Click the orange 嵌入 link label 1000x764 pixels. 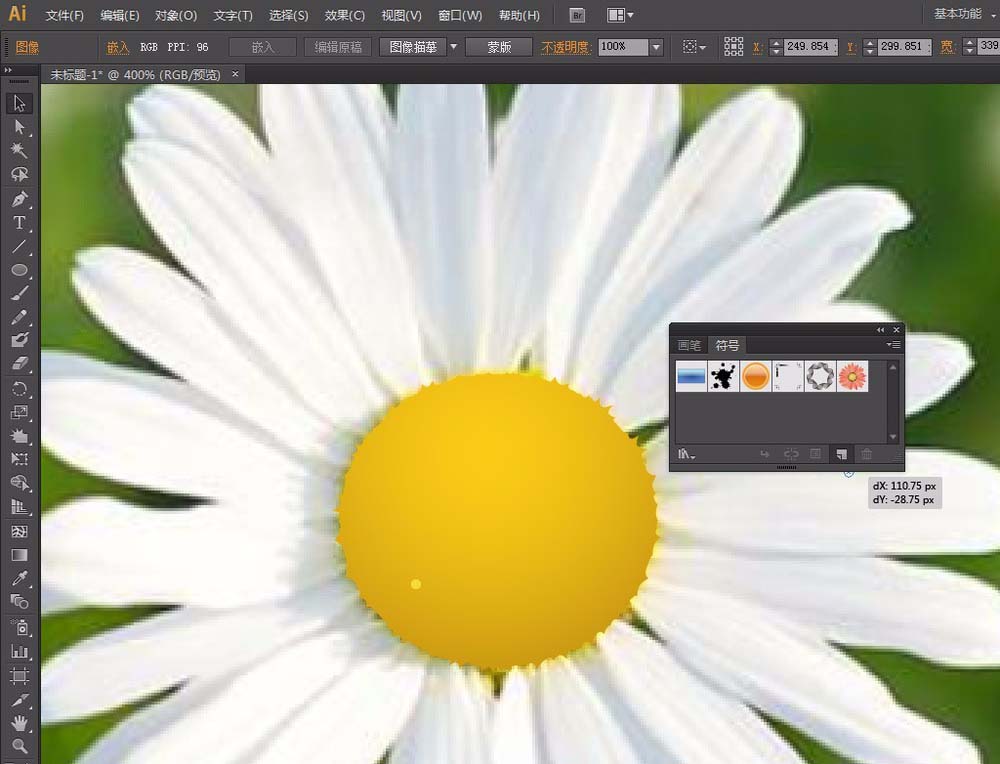pos(118,47)
